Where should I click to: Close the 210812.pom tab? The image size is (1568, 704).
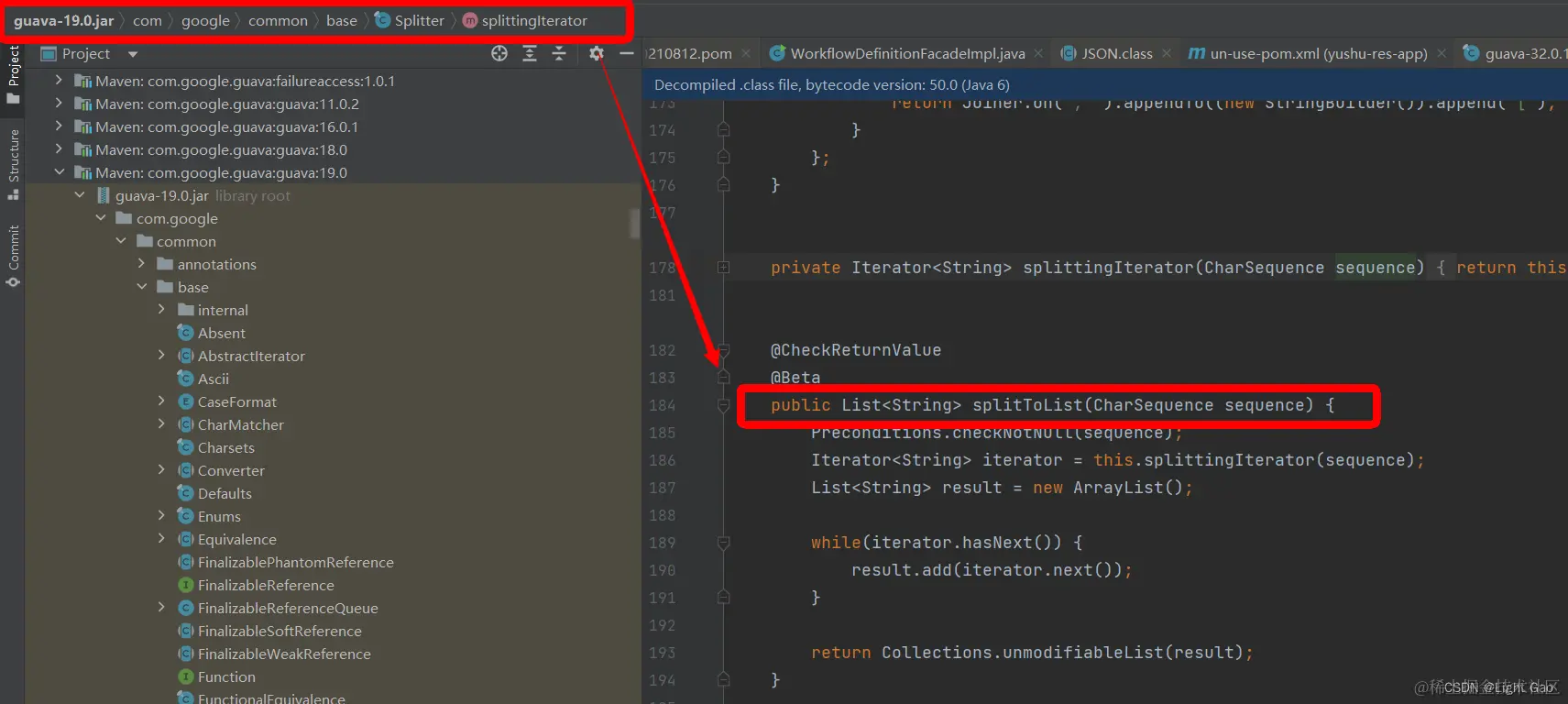click(746, 53)
